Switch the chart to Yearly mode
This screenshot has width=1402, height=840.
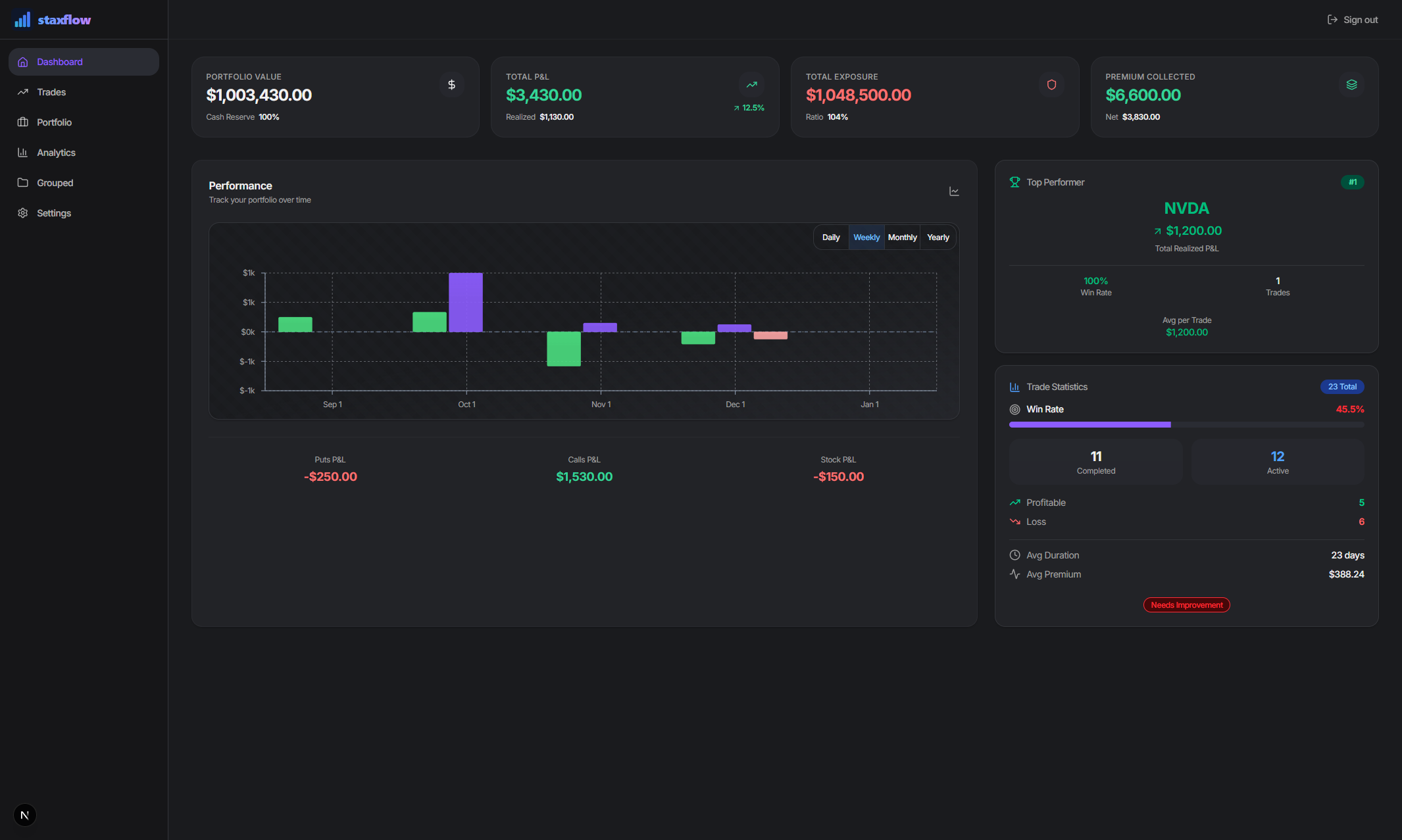938,237
